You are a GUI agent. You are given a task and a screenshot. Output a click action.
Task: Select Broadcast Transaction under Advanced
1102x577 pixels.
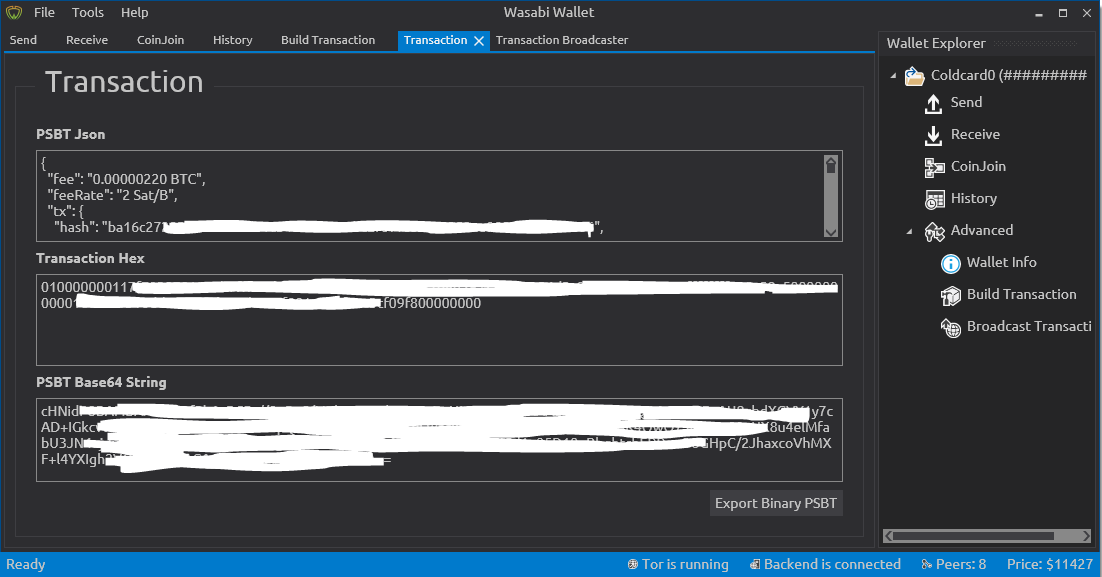point(1029,326)
